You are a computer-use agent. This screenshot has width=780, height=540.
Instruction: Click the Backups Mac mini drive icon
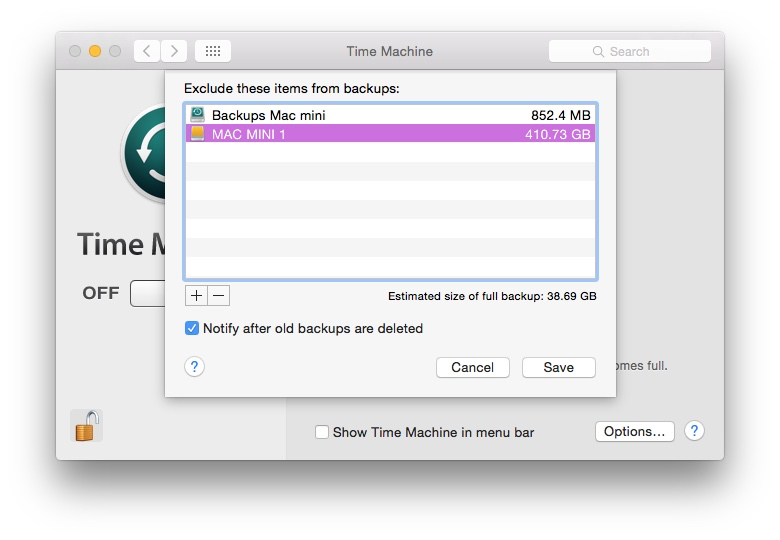[x=197, y=114]
